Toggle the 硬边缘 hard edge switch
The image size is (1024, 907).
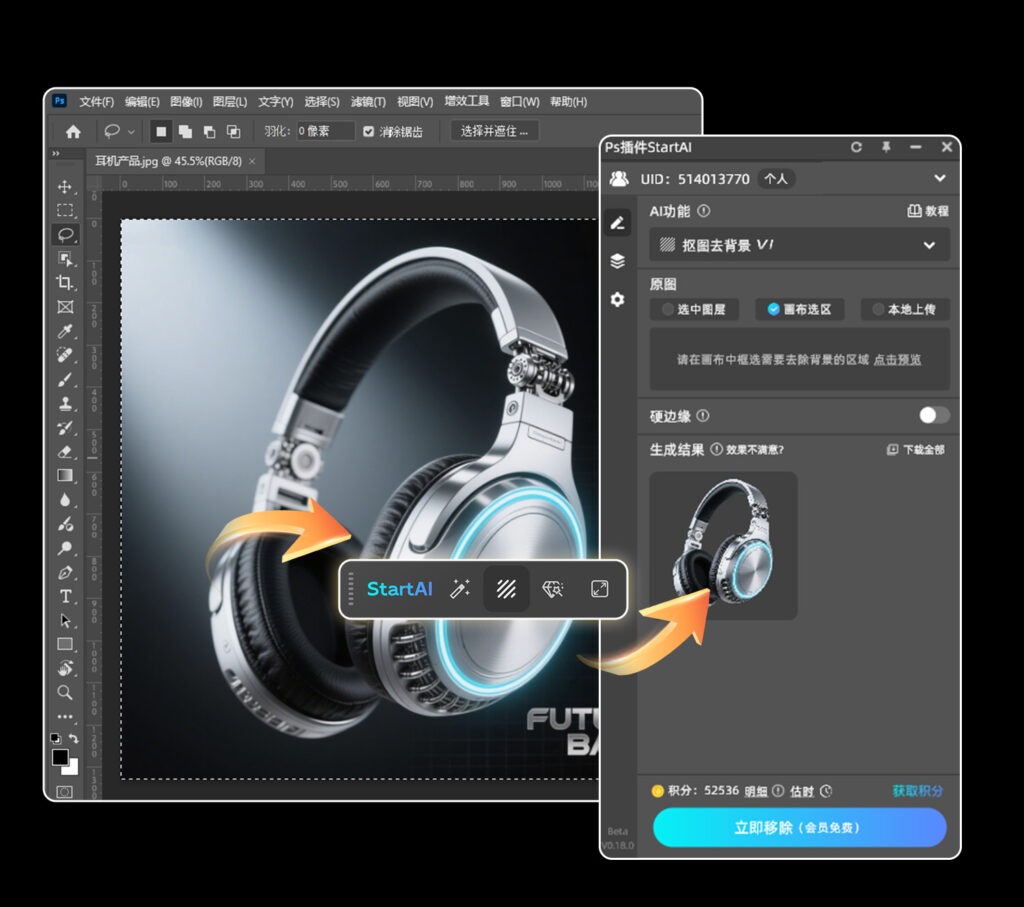934,415
